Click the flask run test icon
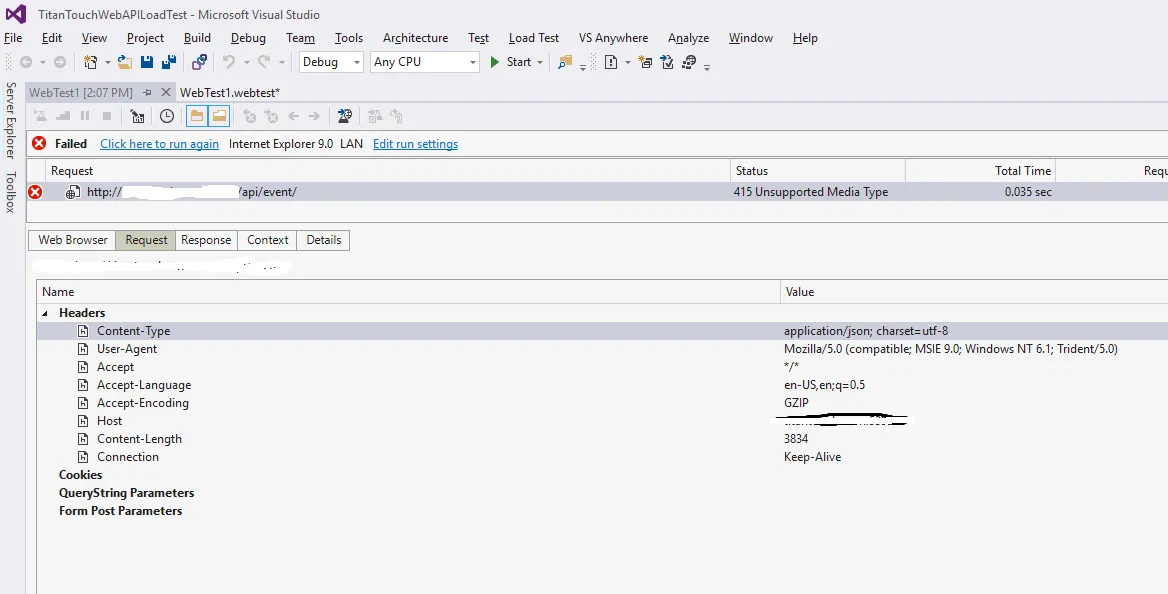Image resolution: width=1168 pixels, height=594 pixels. [x=40, y=116]
